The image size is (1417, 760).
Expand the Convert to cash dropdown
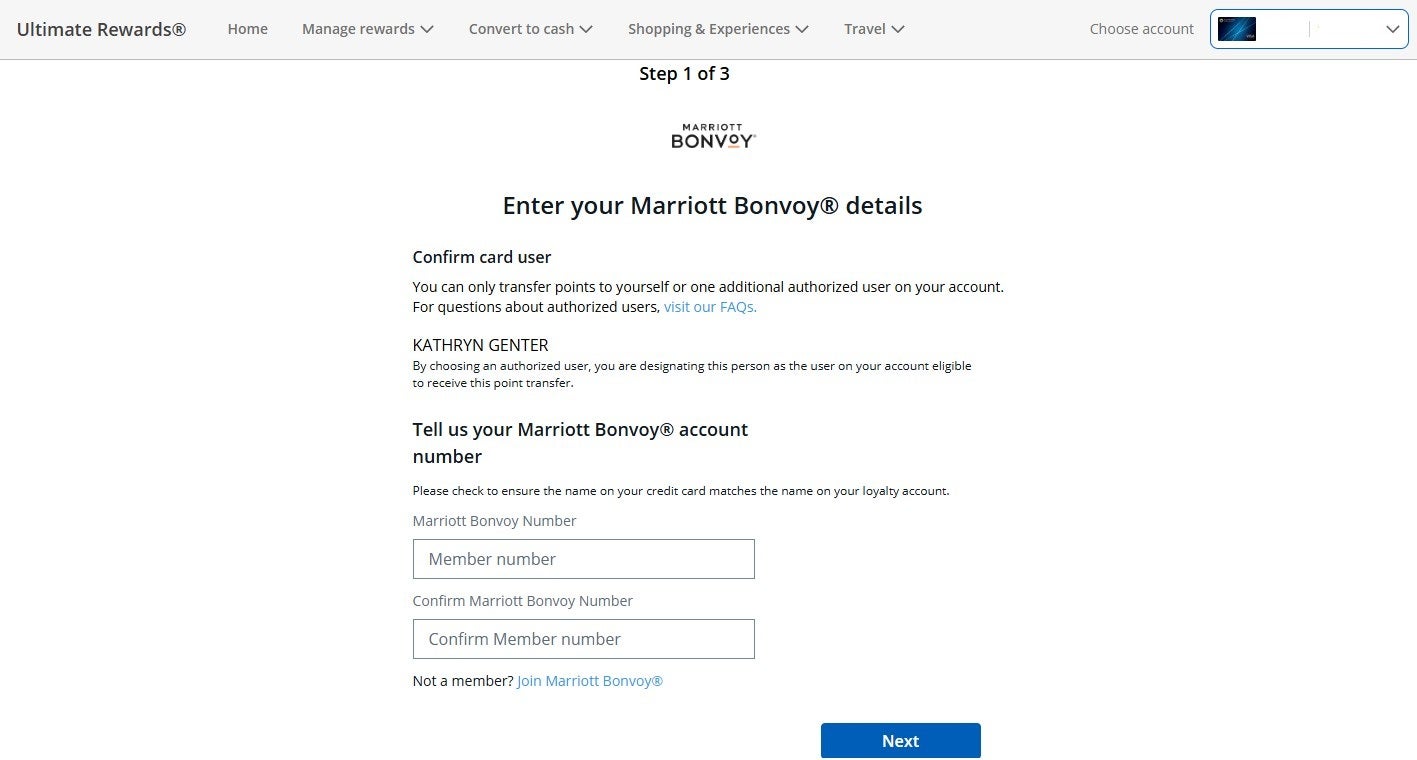point(530,29)
